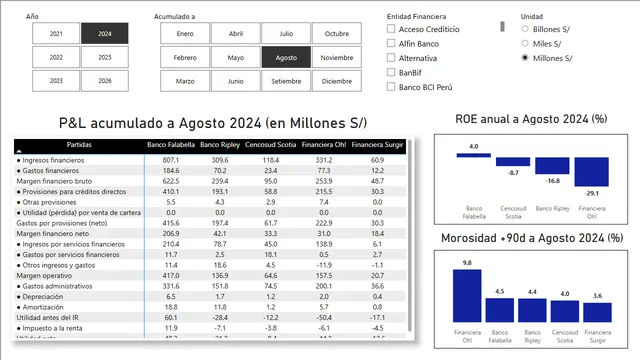
Task: Select the Millones S/ radio option
Action: [x=525, y=58]
